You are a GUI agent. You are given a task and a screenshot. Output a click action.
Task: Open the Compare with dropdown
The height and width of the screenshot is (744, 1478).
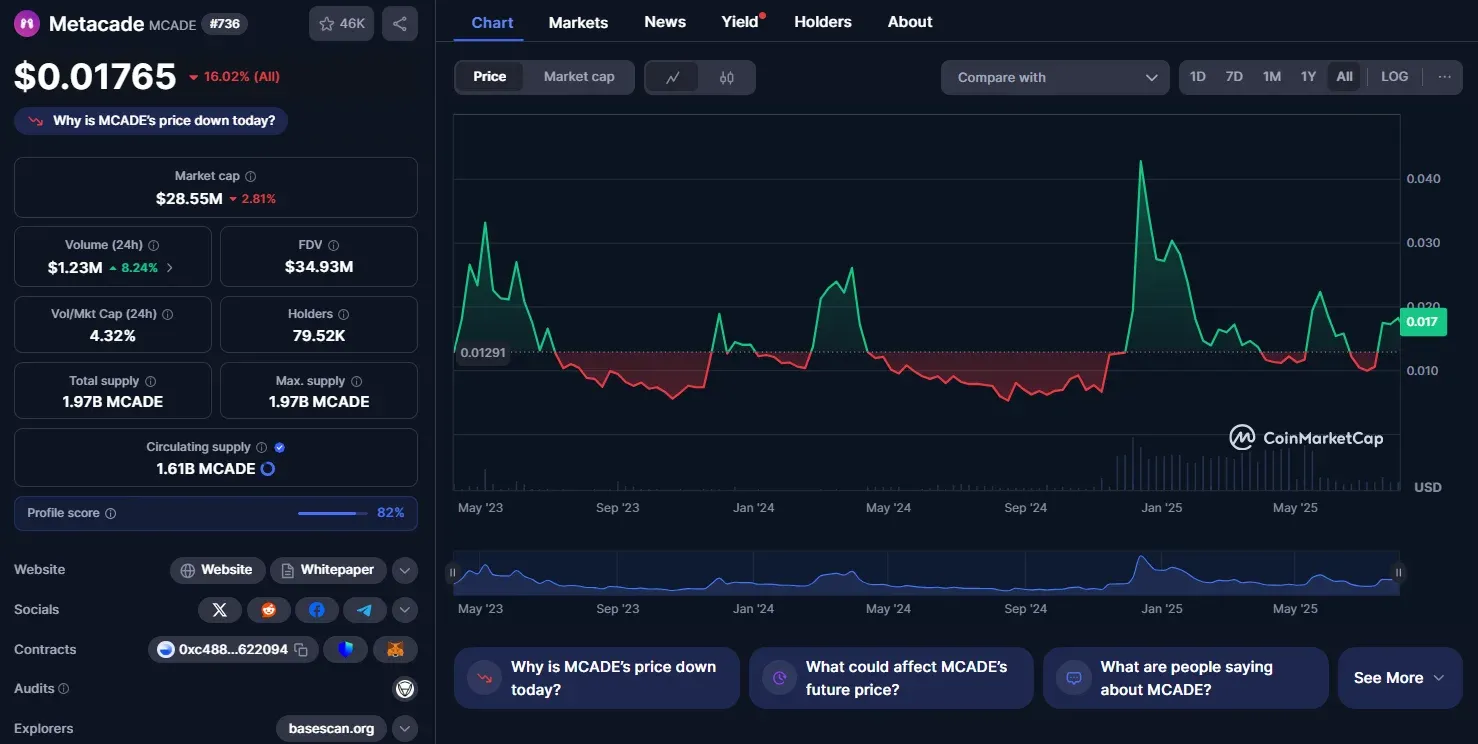pos(1055,77)
